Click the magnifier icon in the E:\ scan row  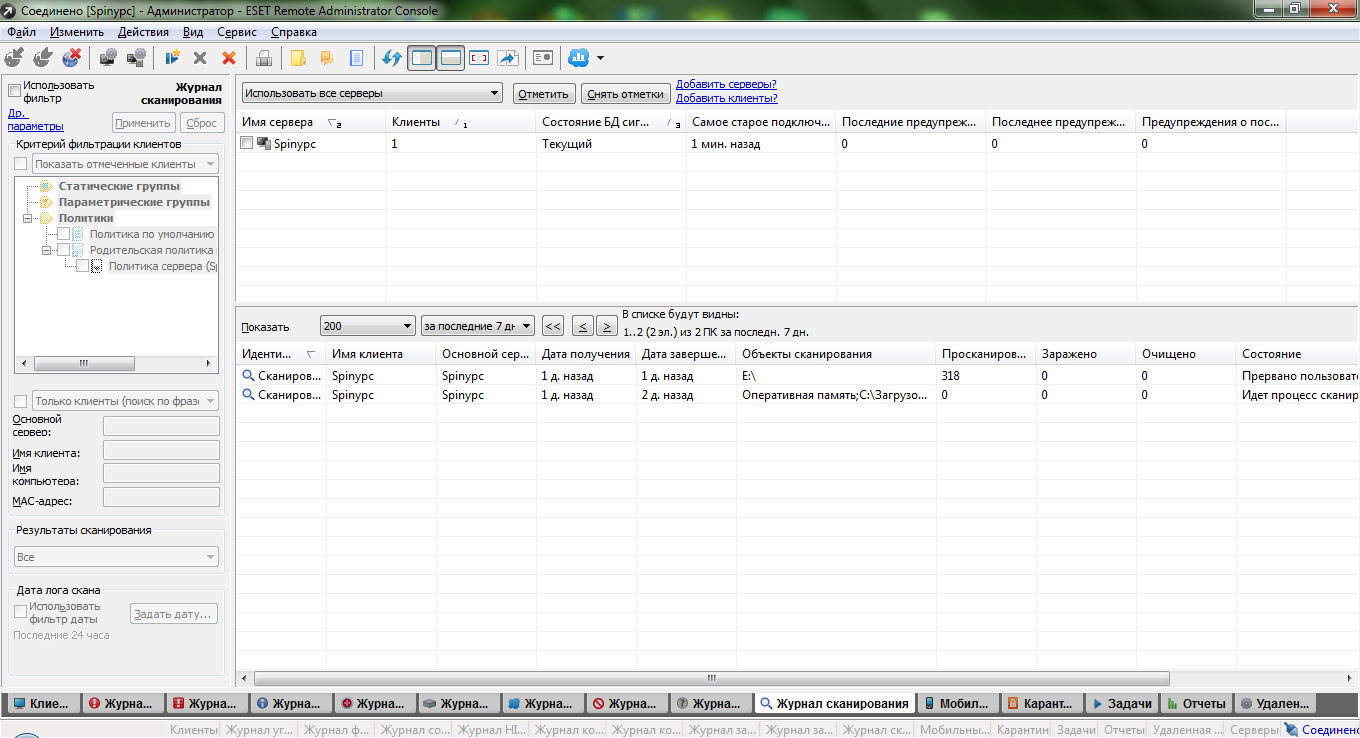coord(249,376)
